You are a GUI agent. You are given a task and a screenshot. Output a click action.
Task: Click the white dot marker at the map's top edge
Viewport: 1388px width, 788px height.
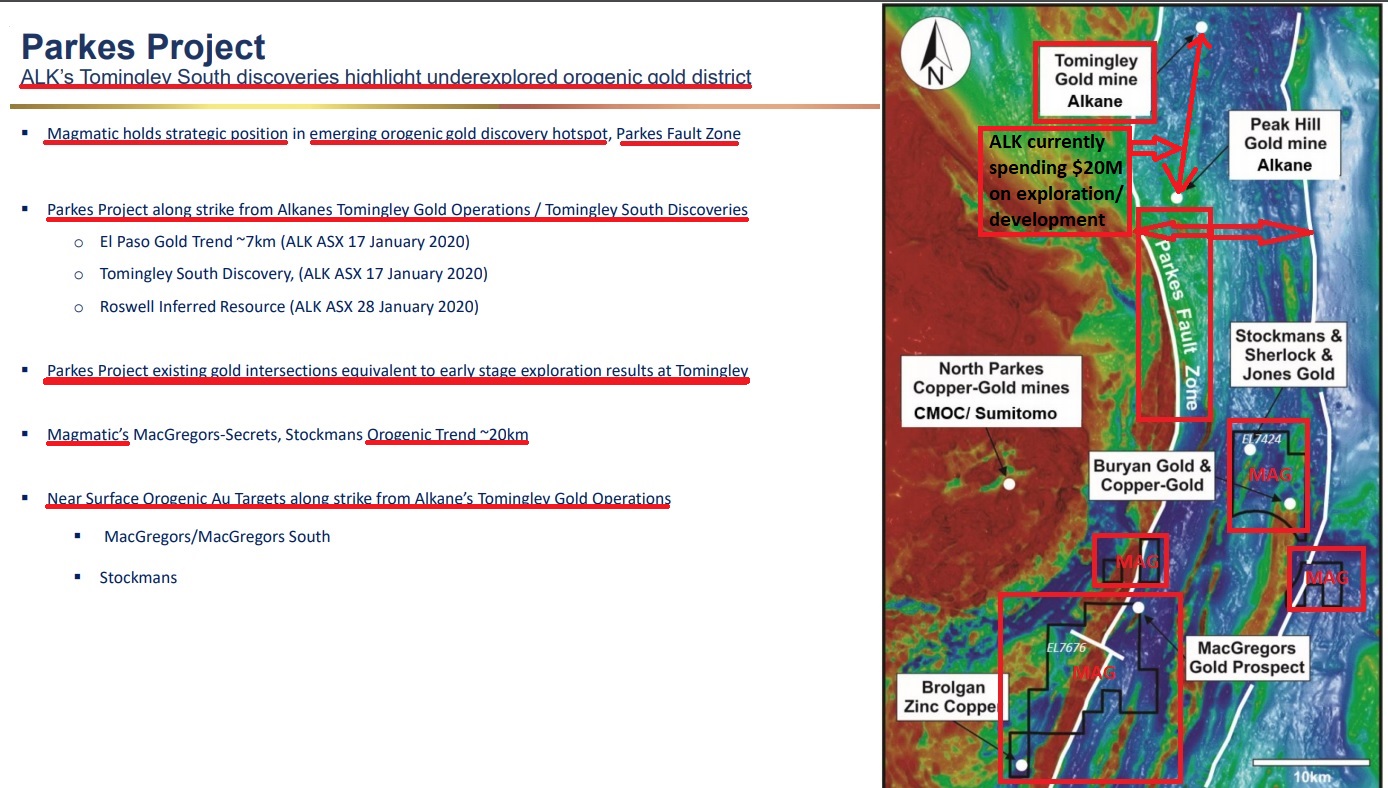(x=1201, y=27)
